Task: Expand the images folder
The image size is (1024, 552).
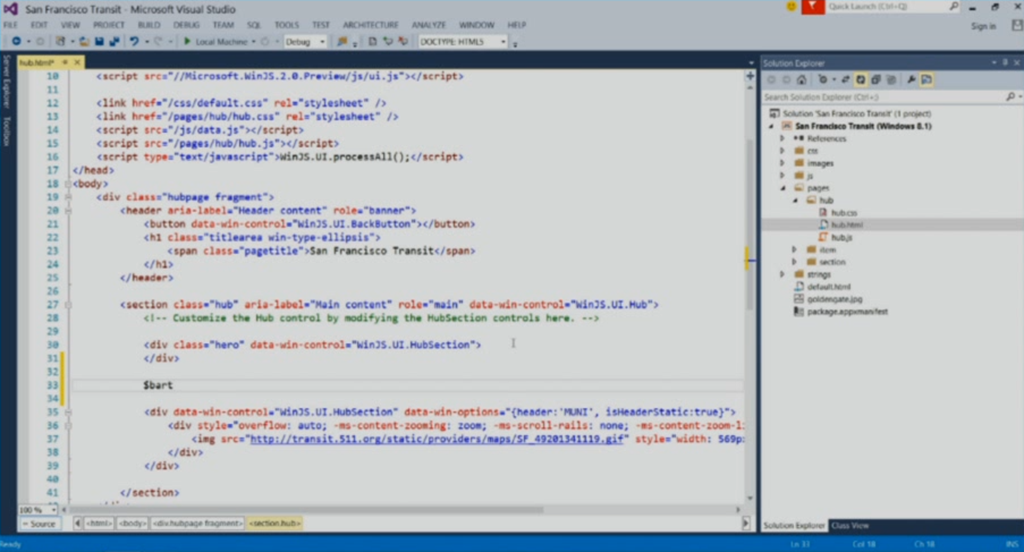Action: pyautogui.click(x=782, y=163)
